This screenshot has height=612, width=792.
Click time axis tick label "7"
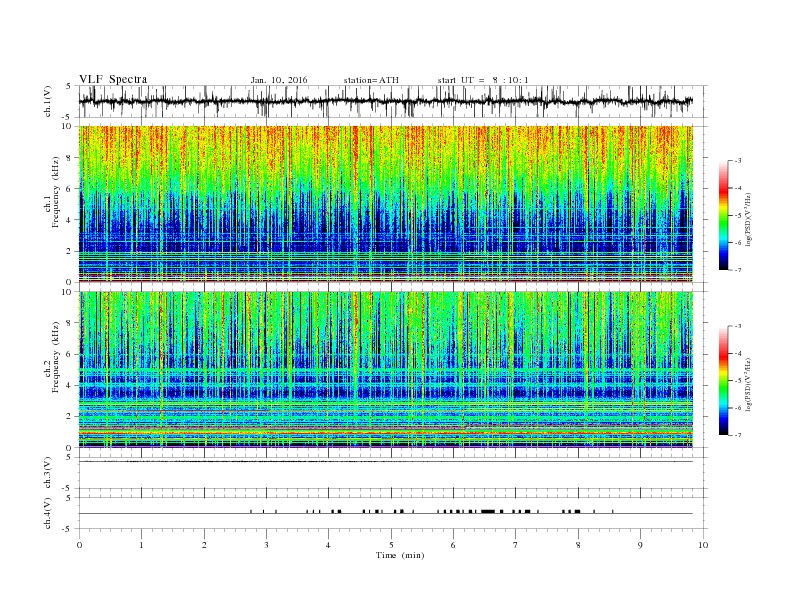[x=516, y=545]
